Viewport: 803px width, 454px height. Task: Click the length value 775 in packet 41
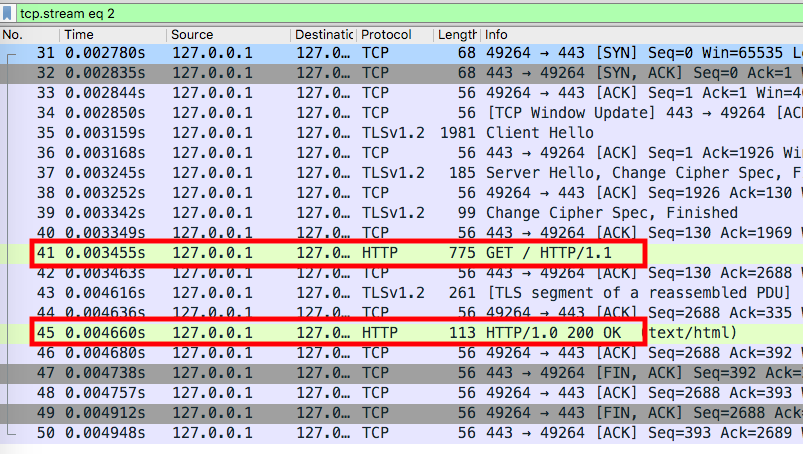click(462, 253)
